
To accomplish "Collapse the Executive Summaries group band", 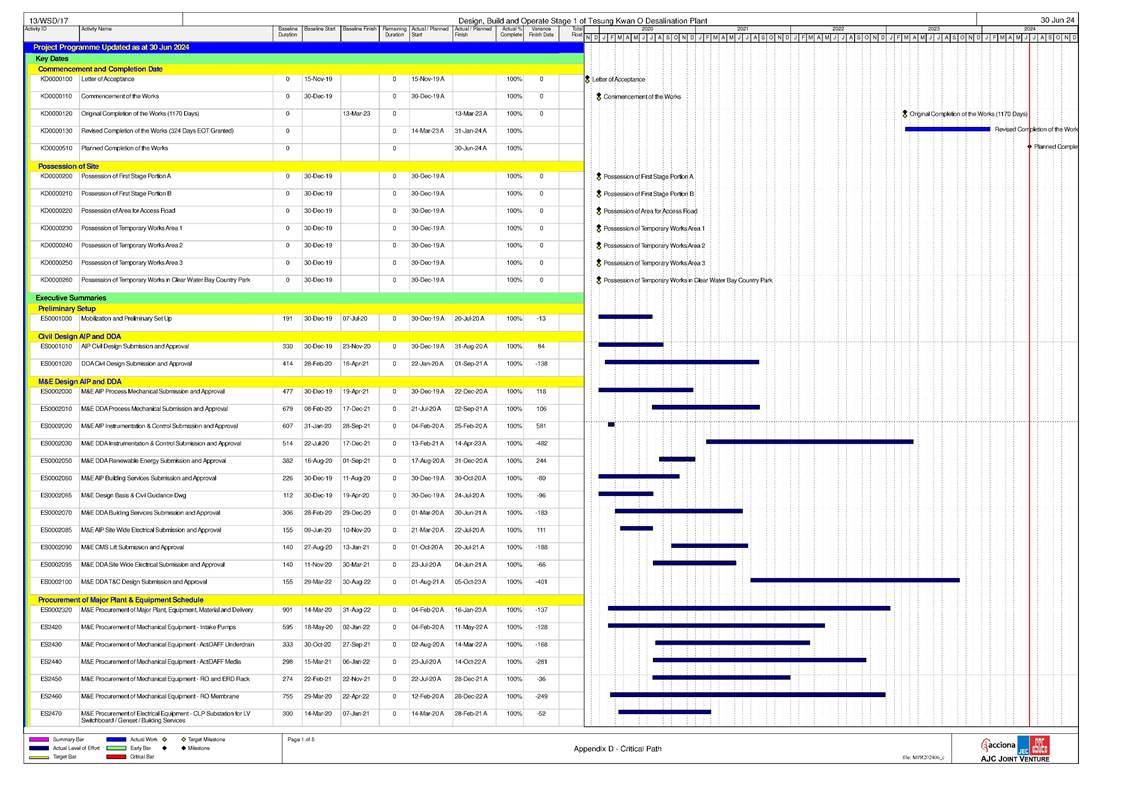I will 70,298.
